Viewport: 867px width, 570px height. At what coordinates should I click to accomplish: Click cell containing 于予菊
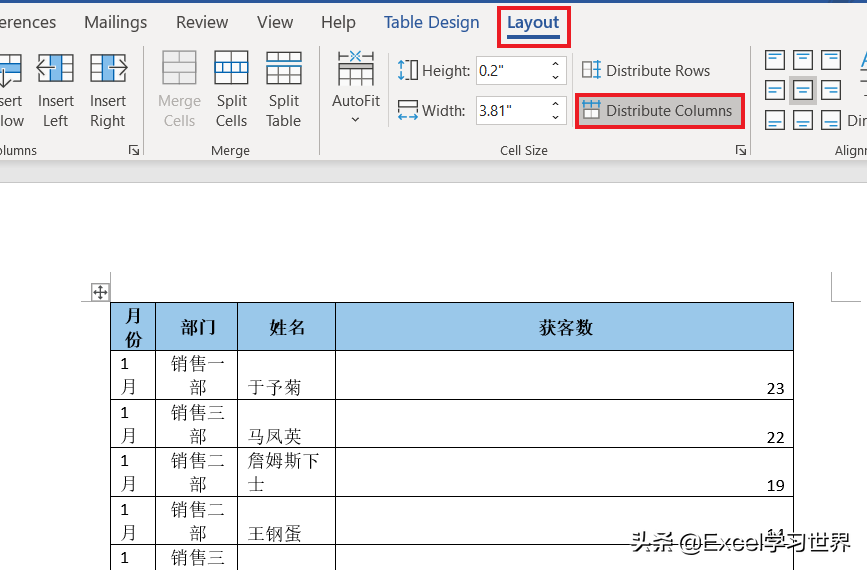[x=286, y=375]
